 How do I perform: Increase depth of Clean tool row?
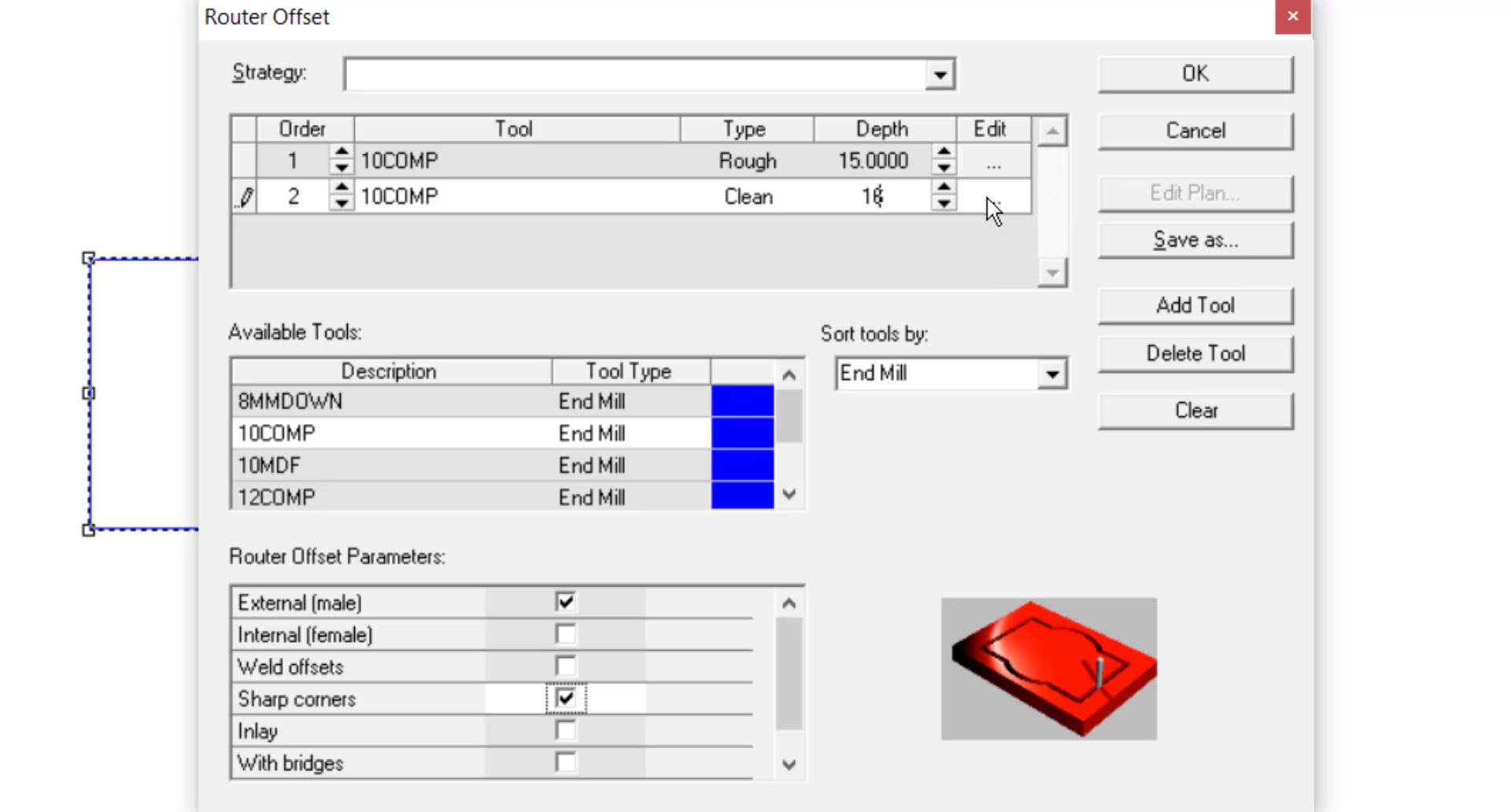944,187
